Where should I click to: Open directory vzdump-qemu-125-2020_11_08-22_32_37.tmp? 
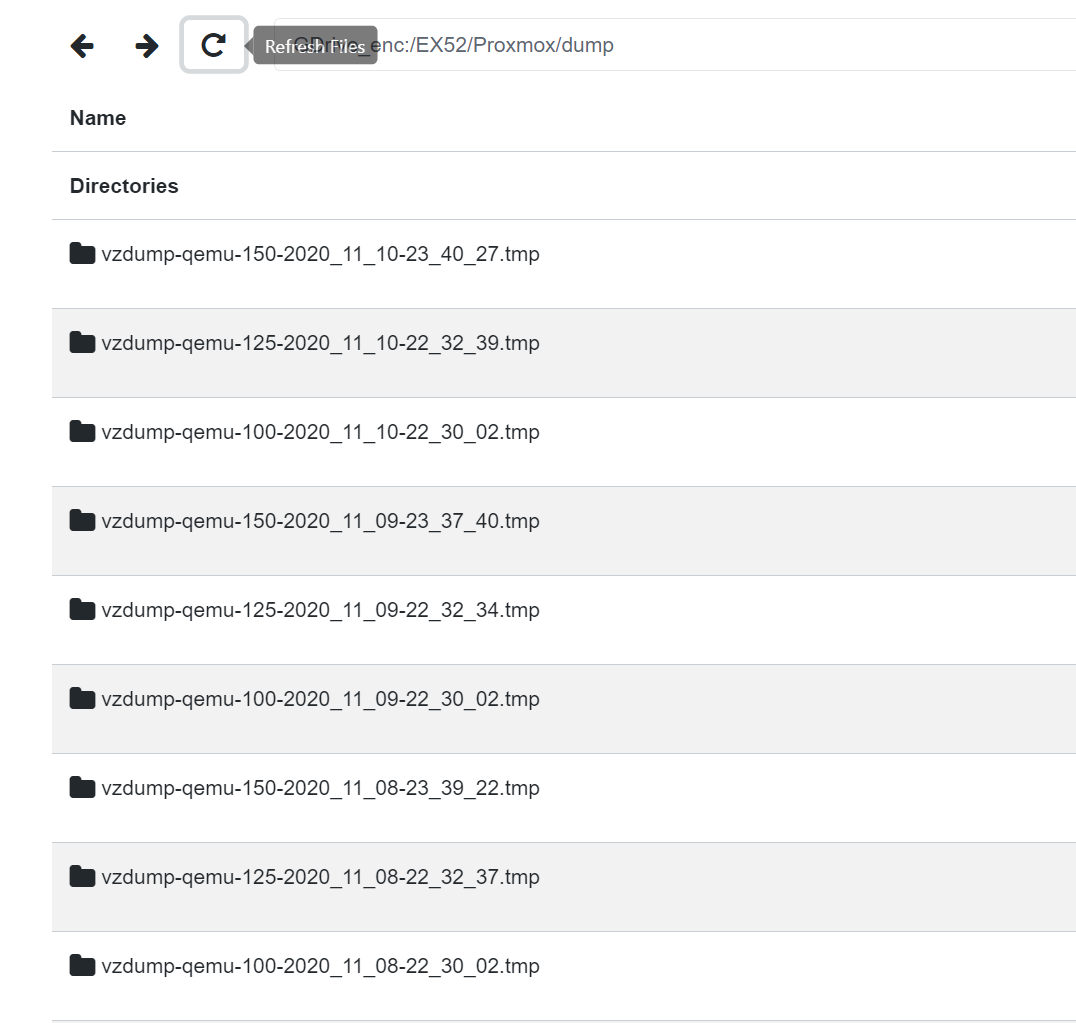[x=320, y=878]
